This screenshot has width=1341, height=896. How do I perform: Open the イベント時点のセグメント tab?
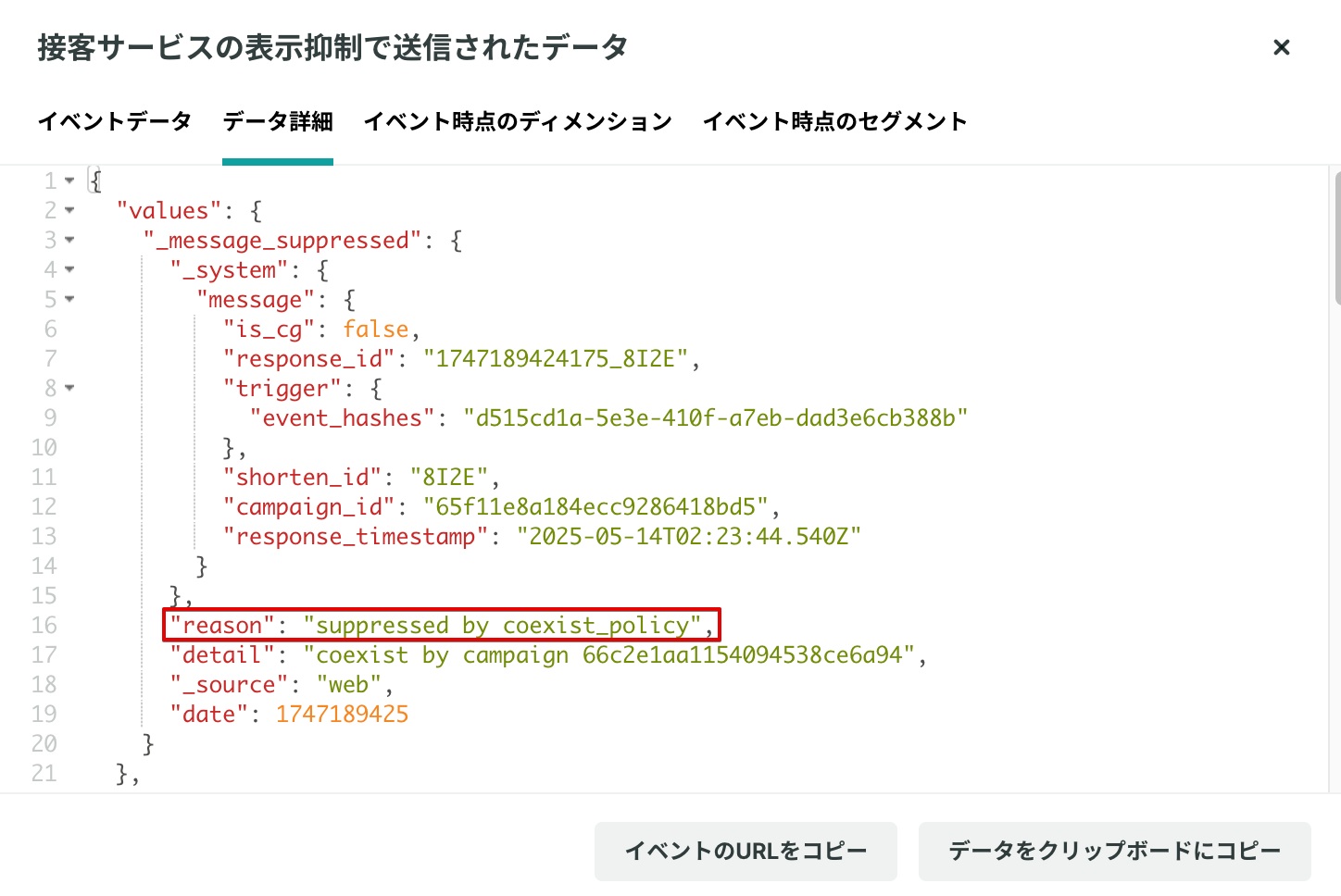(834, 121)
